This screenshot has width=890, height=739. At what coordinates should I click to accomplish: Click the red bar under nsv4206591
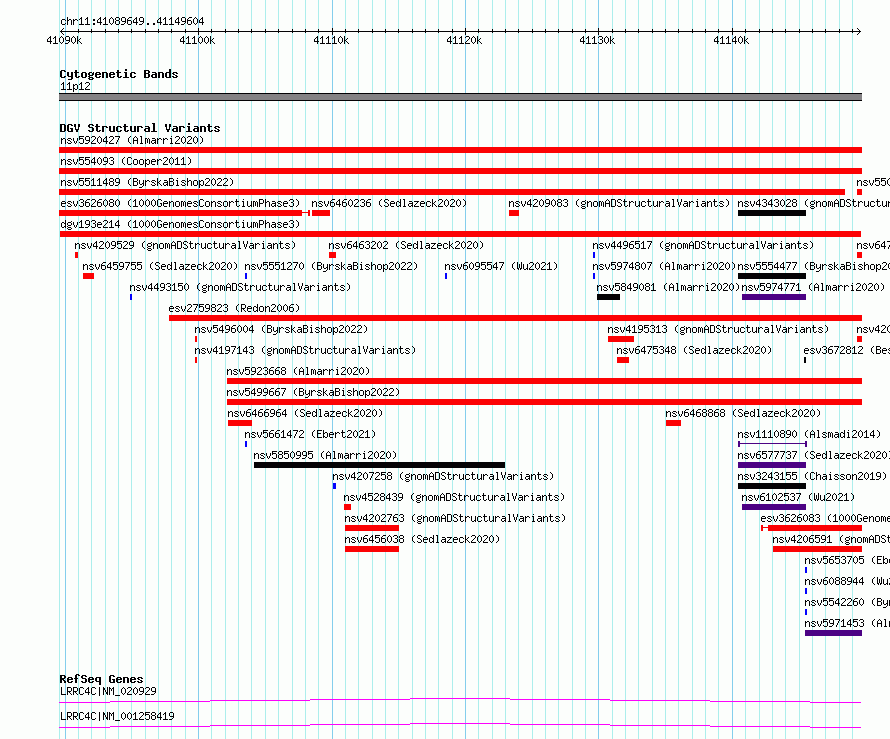(x=817, y=549)
